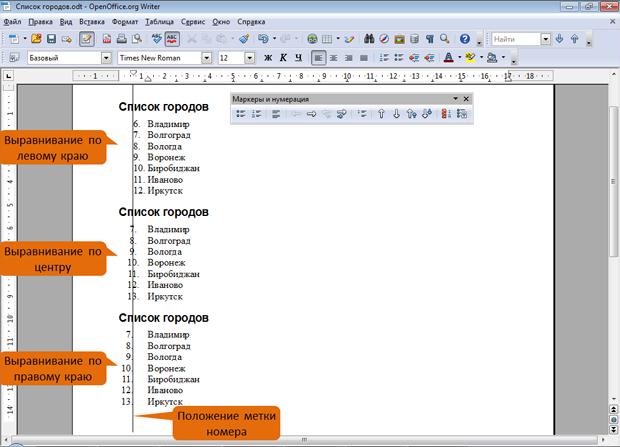Toggle justified paragraph alignment
The image size is (620, 447).
[364, 58]
